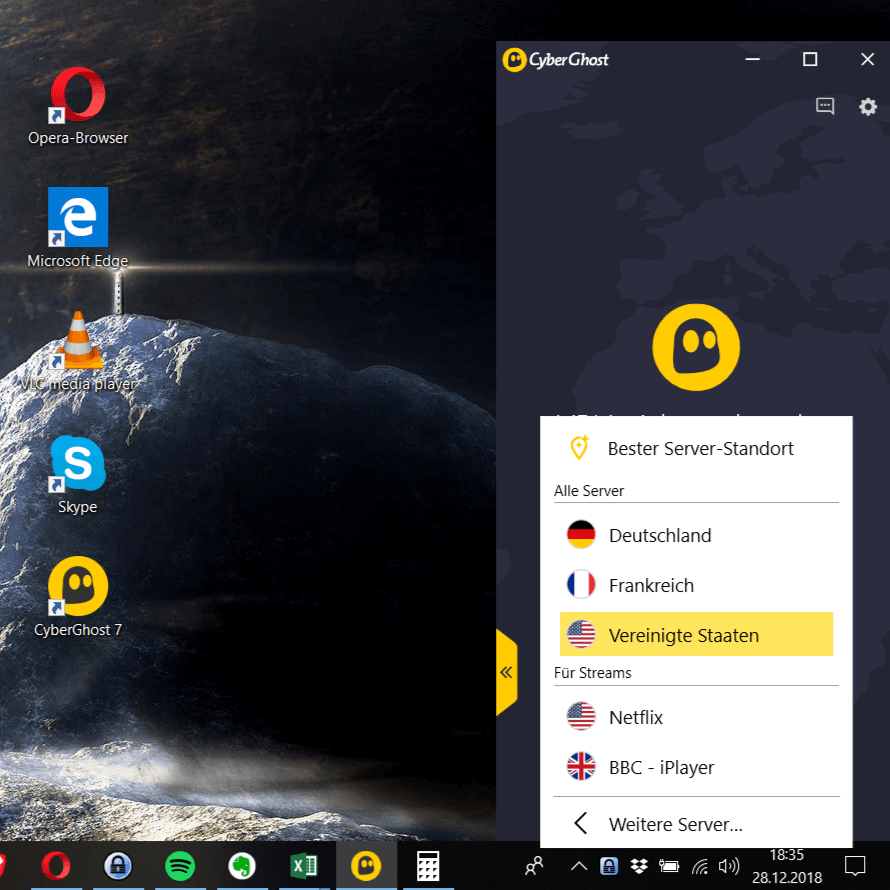Click the UK flag next to BBC - iPlayer
Screen dimensions: 890x890
(x=581, y=766)
